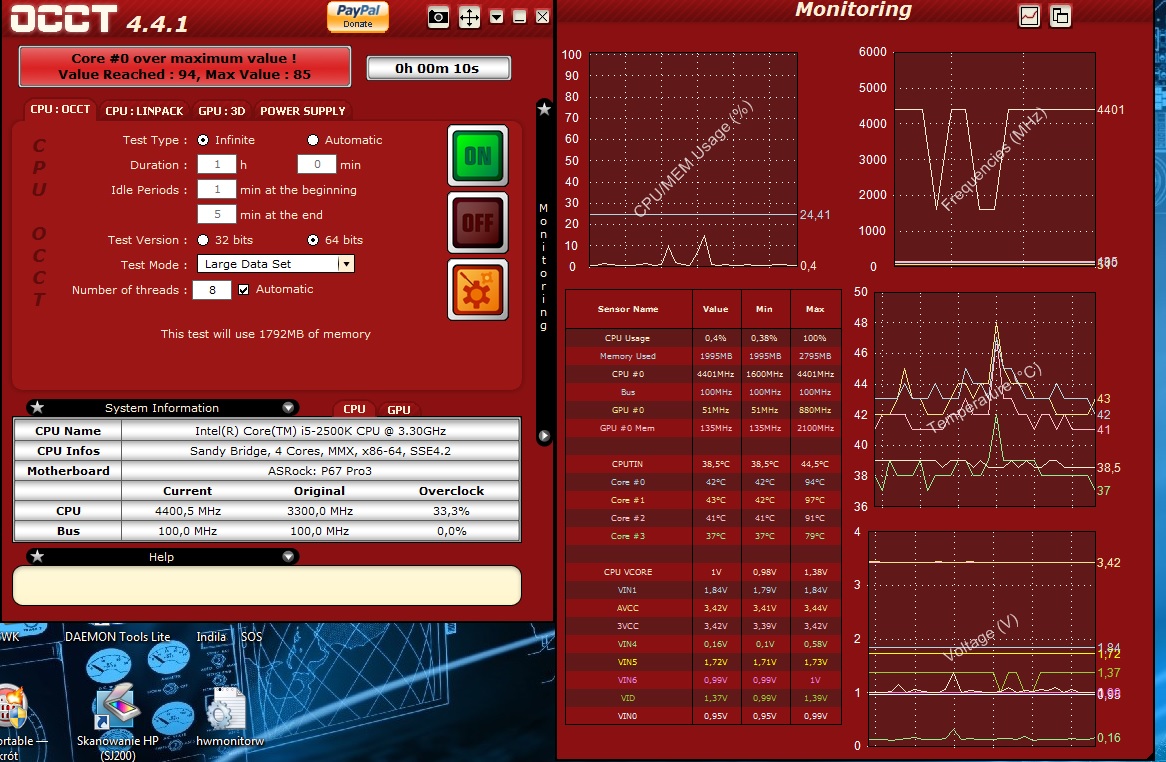This screenshot has height=762, width=1166.
Task: Click the Frequencies (MHz) graph
Action: click(x=994, y=158)
